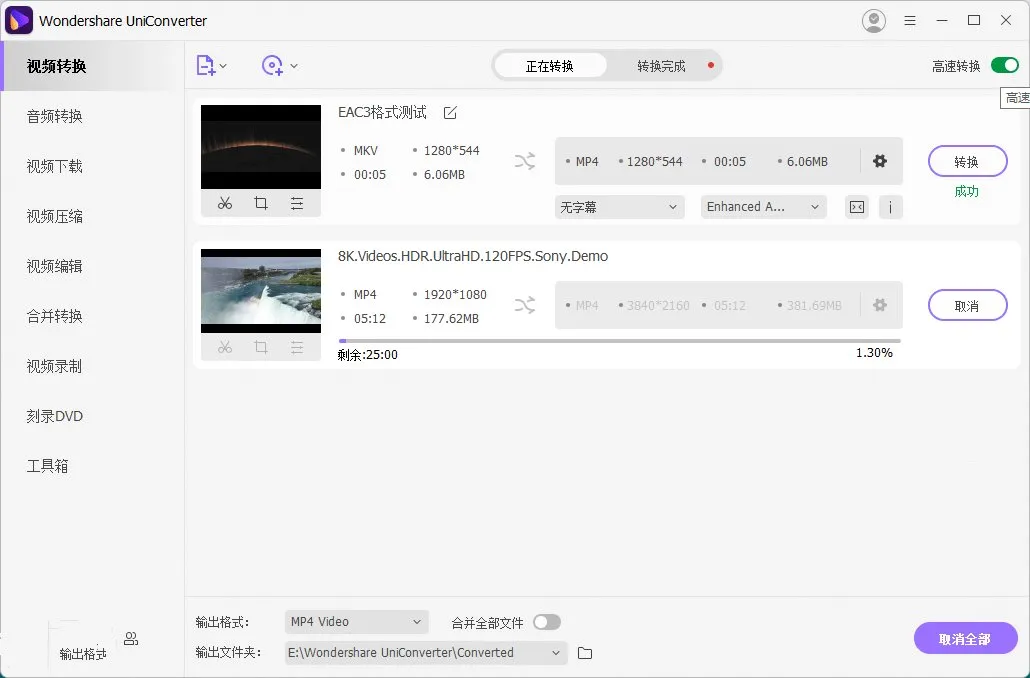Open effect adjustments icon under EAC3 thumbnail
The image size is (1030, 678).
297,203
